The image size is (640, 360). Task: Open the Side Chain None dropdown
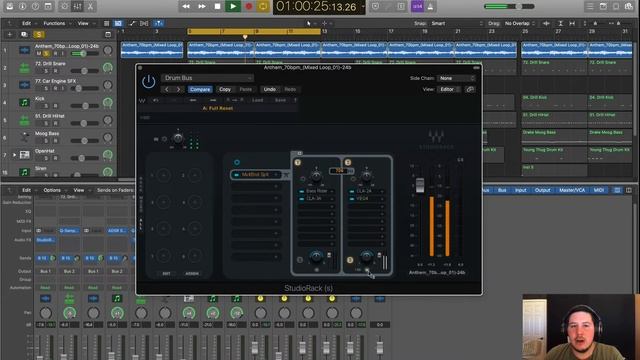[456, 78]
